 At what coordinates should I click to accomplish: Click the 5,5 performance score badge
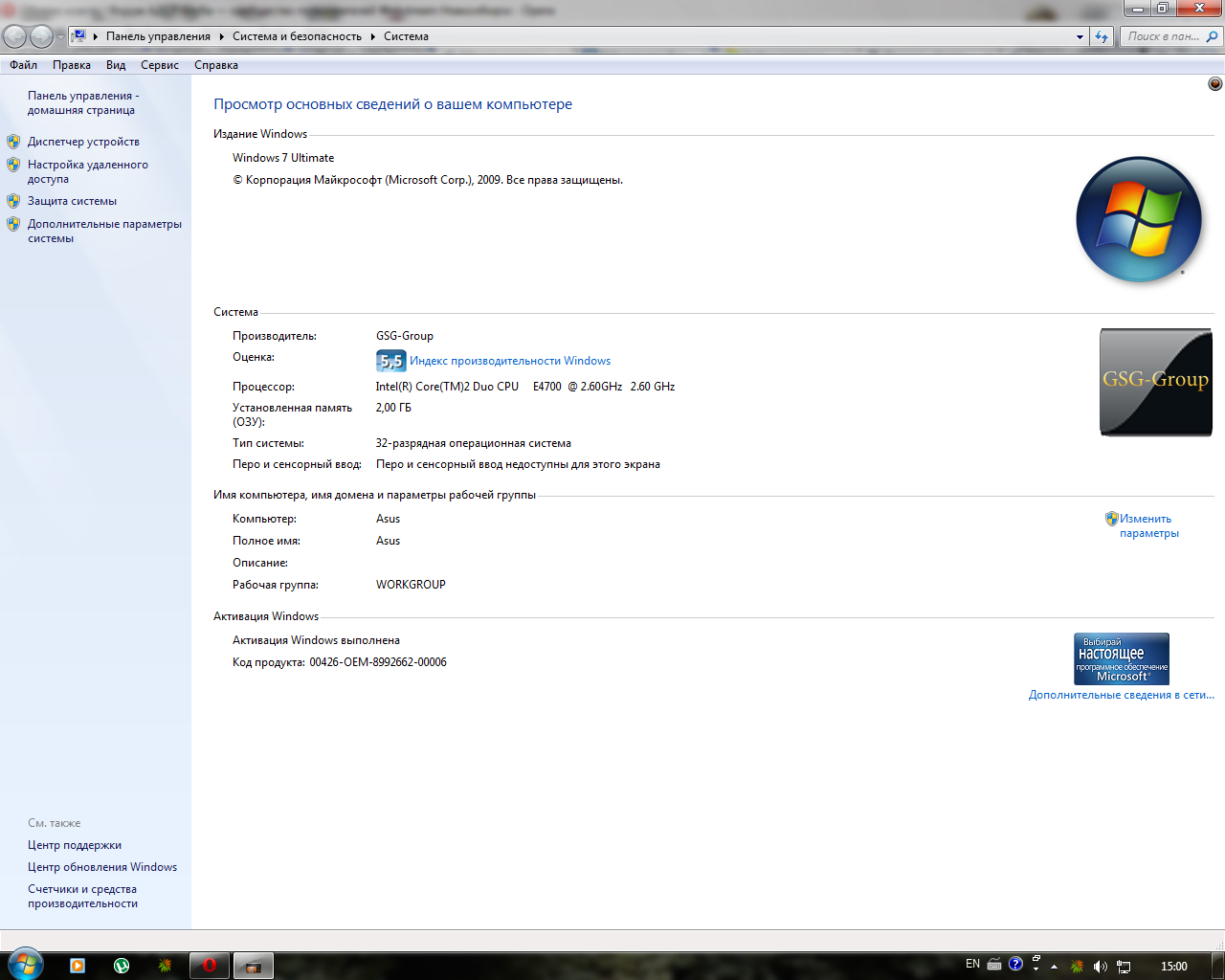click(391, 361)
